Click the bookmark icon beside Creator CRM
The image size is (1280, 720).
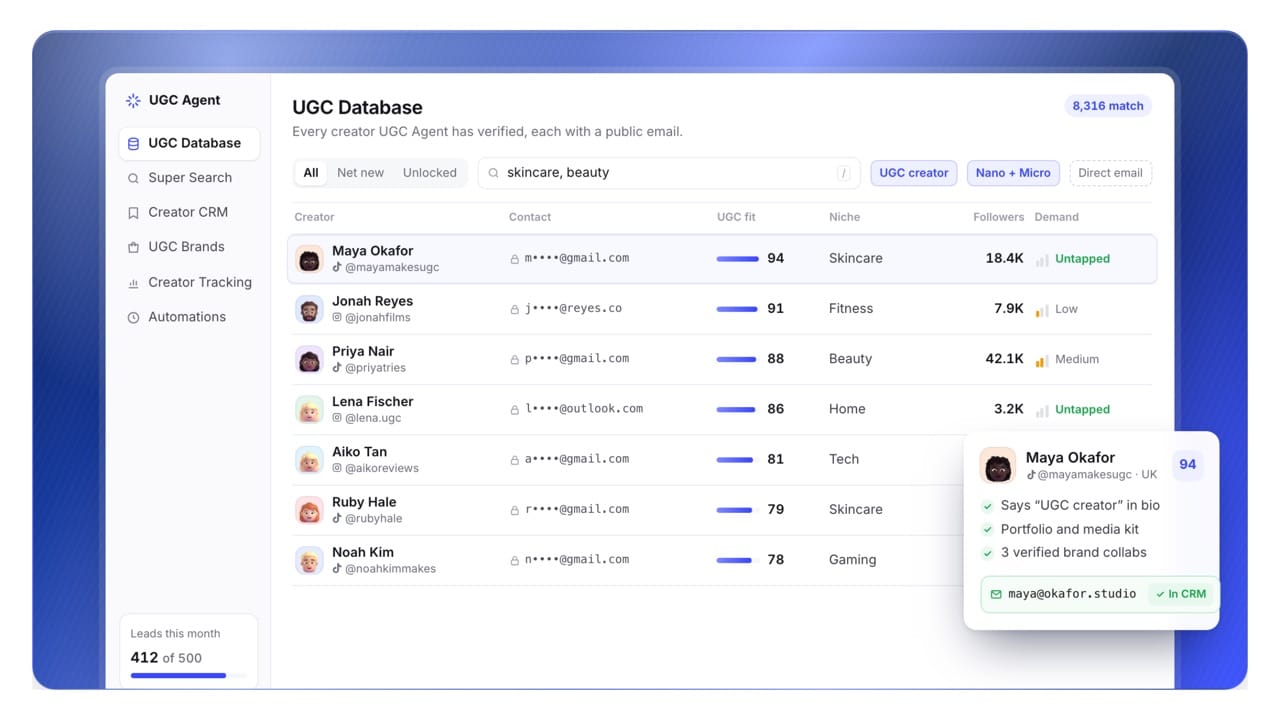[133, 213]
